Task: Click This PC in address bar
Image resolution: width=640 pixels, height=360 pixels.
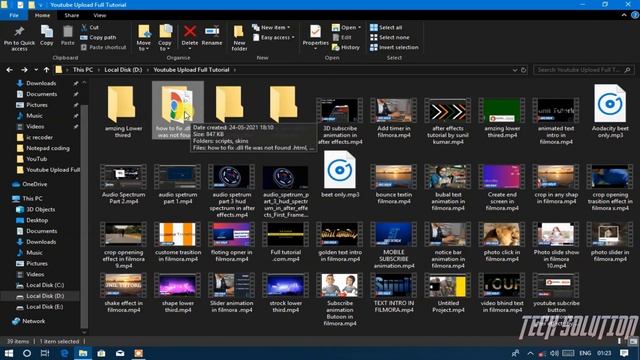Action: (83, 70)
